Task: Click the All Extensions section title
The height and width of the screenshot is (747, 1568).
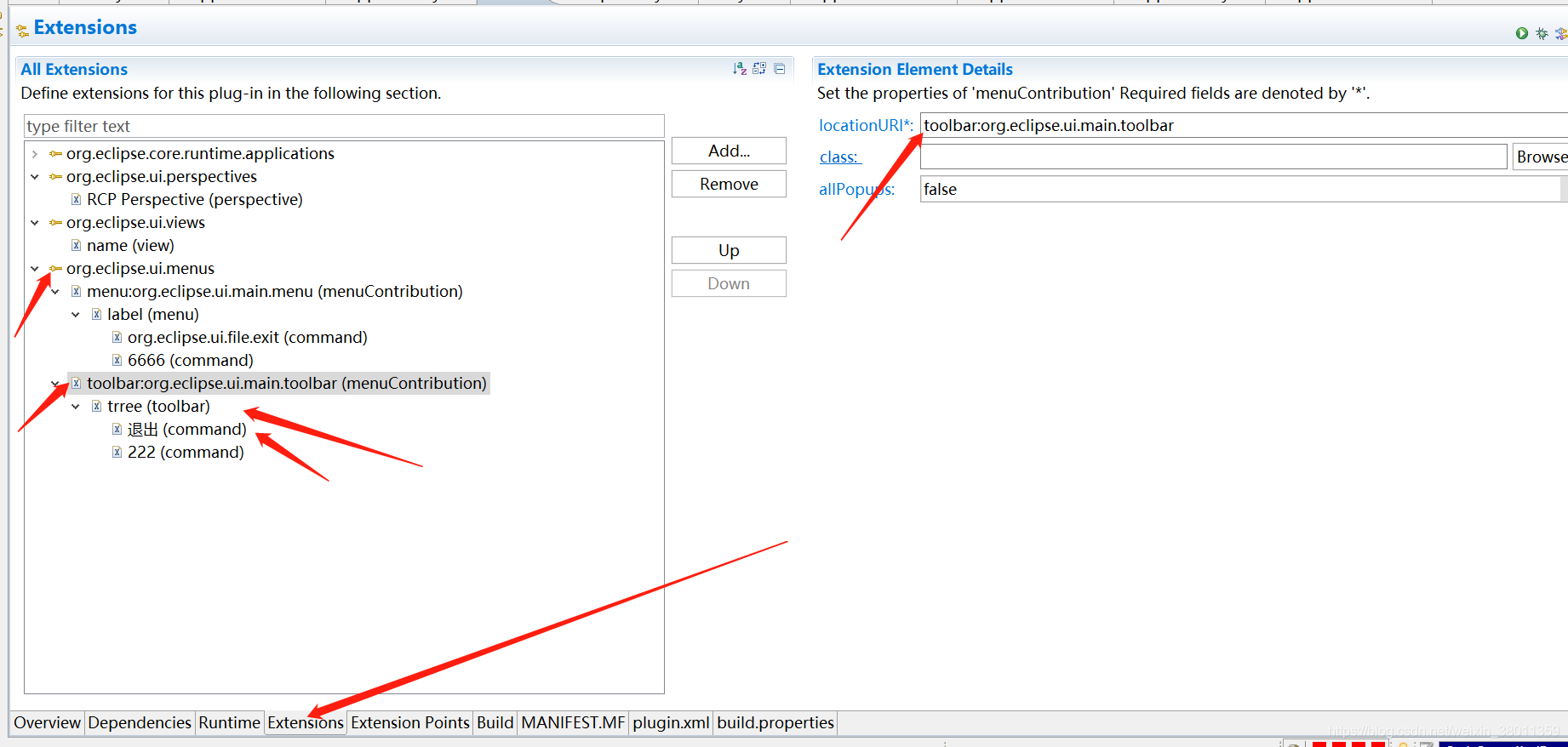Action: tap(74, 69)
